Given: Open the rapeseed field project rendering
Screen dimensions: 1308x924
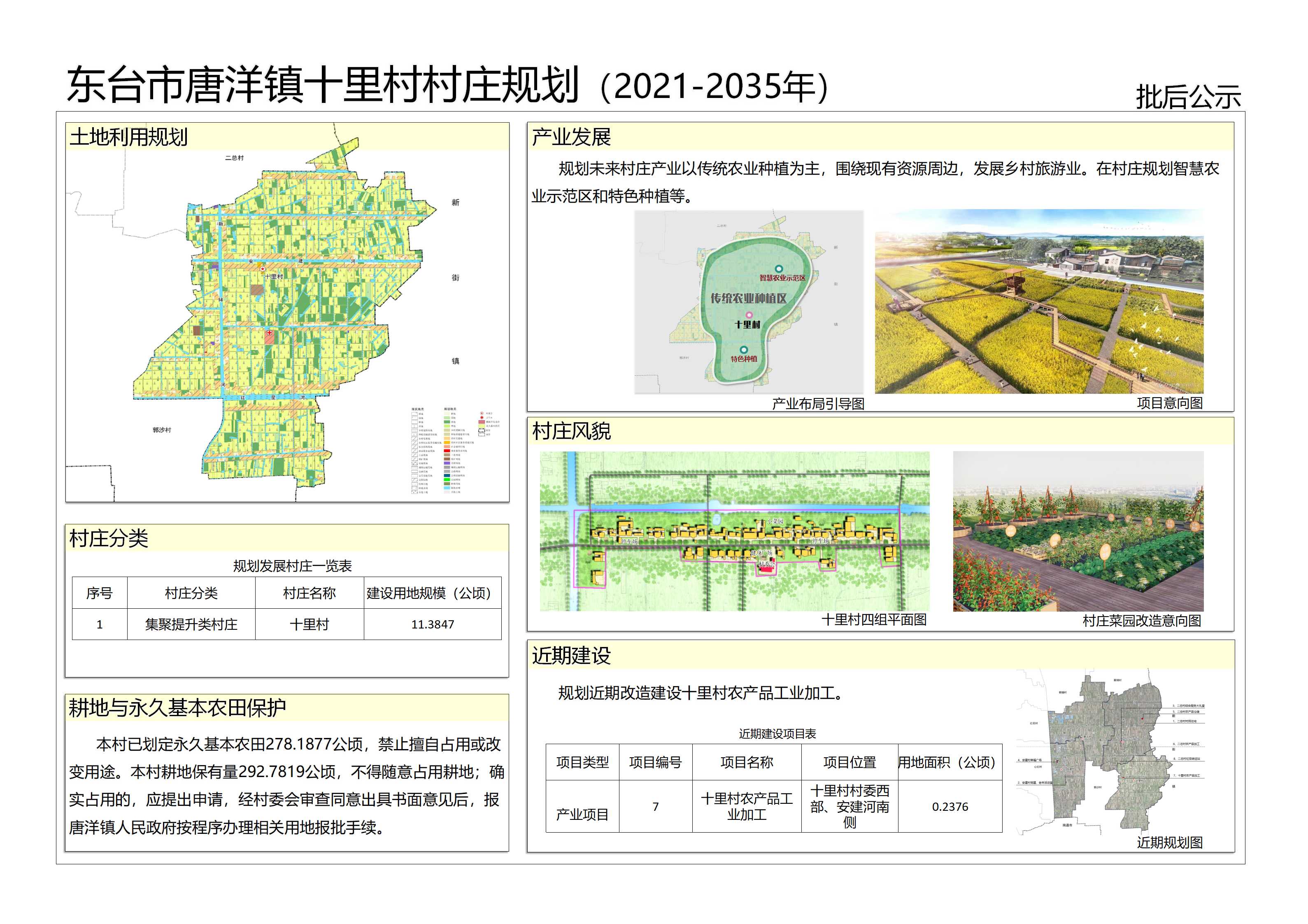Looking at the screenshot, I should pyautogui.click(x=1039, y=301).
